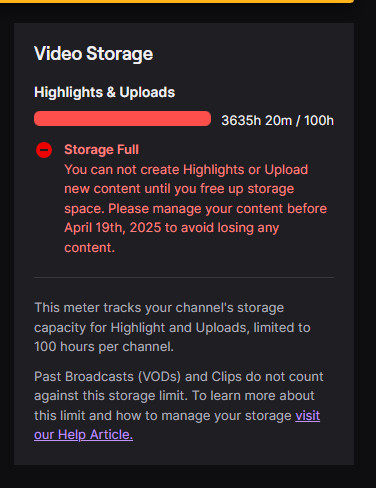The image size is (376, 488).
Task: Click the 'new content until you free up storage' line
Action: point(179,189)
